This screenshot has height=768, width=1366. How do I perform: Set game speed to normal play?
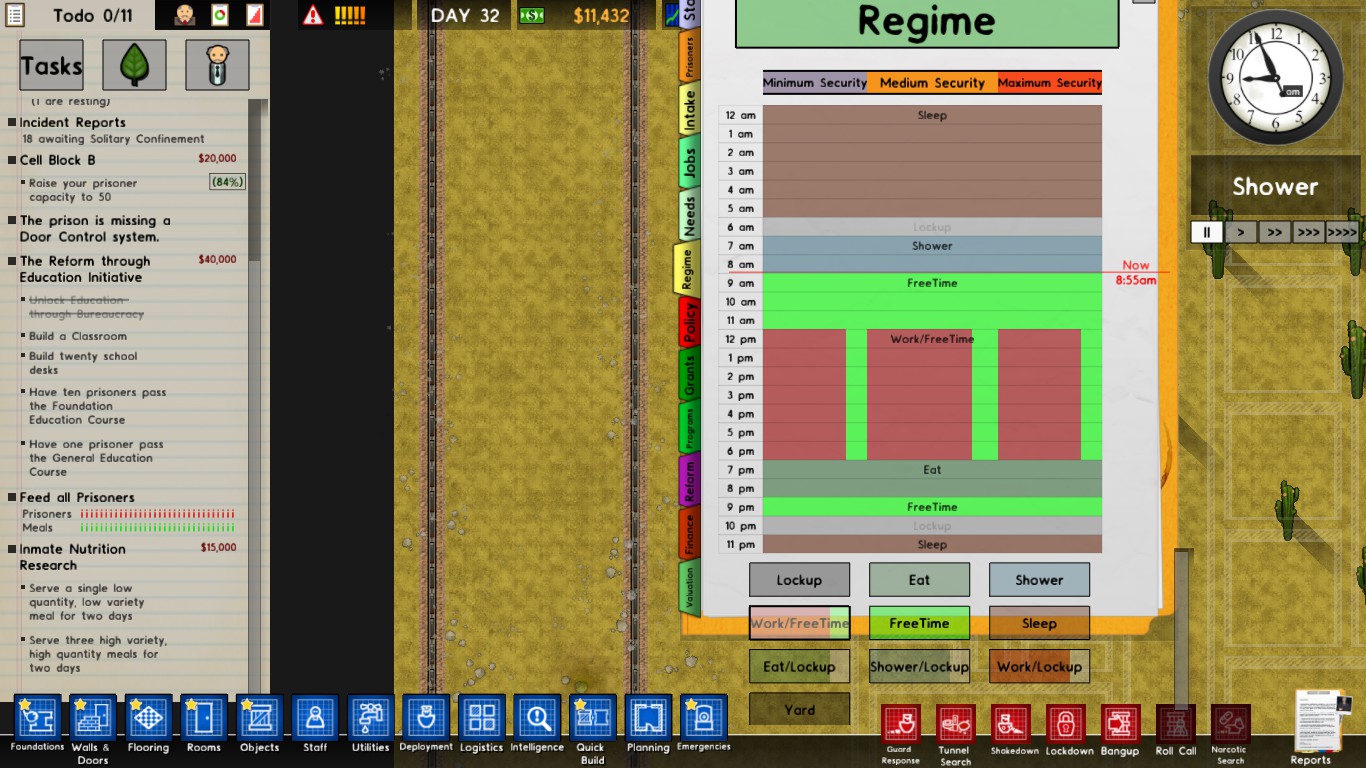1241,232
